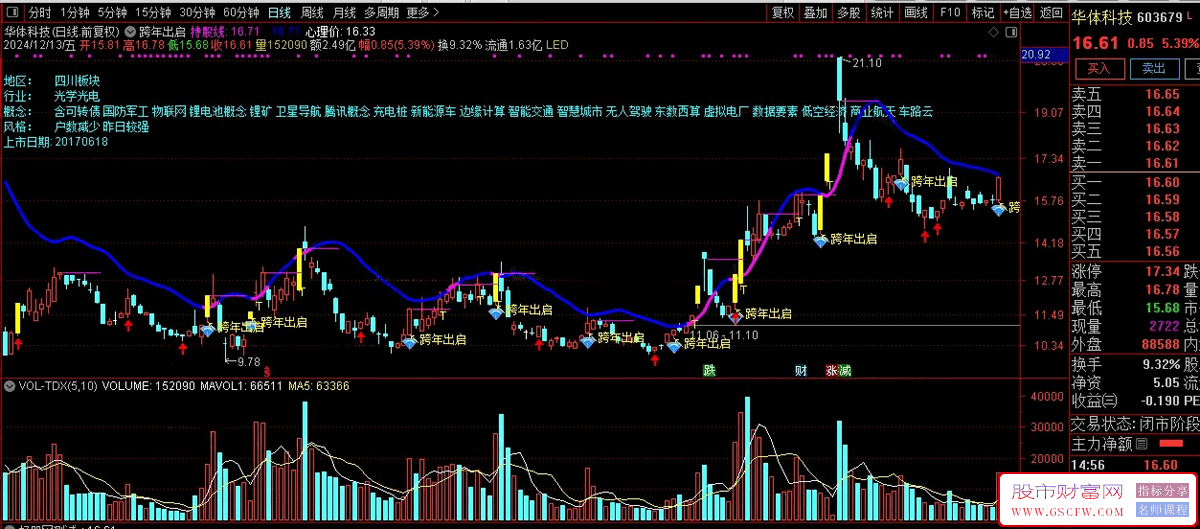
Task: Select the 5分钟 period tab
Action: 114,13
